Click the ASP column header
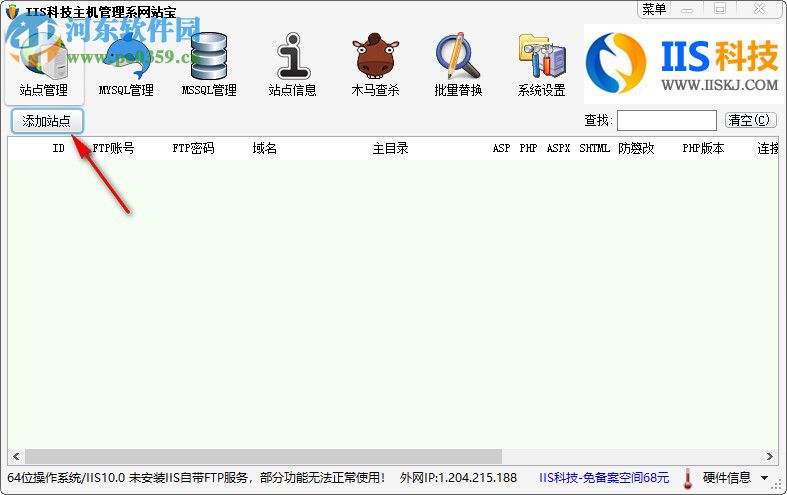Viewport: 787px width, 495px height. (x=501, y=148)
